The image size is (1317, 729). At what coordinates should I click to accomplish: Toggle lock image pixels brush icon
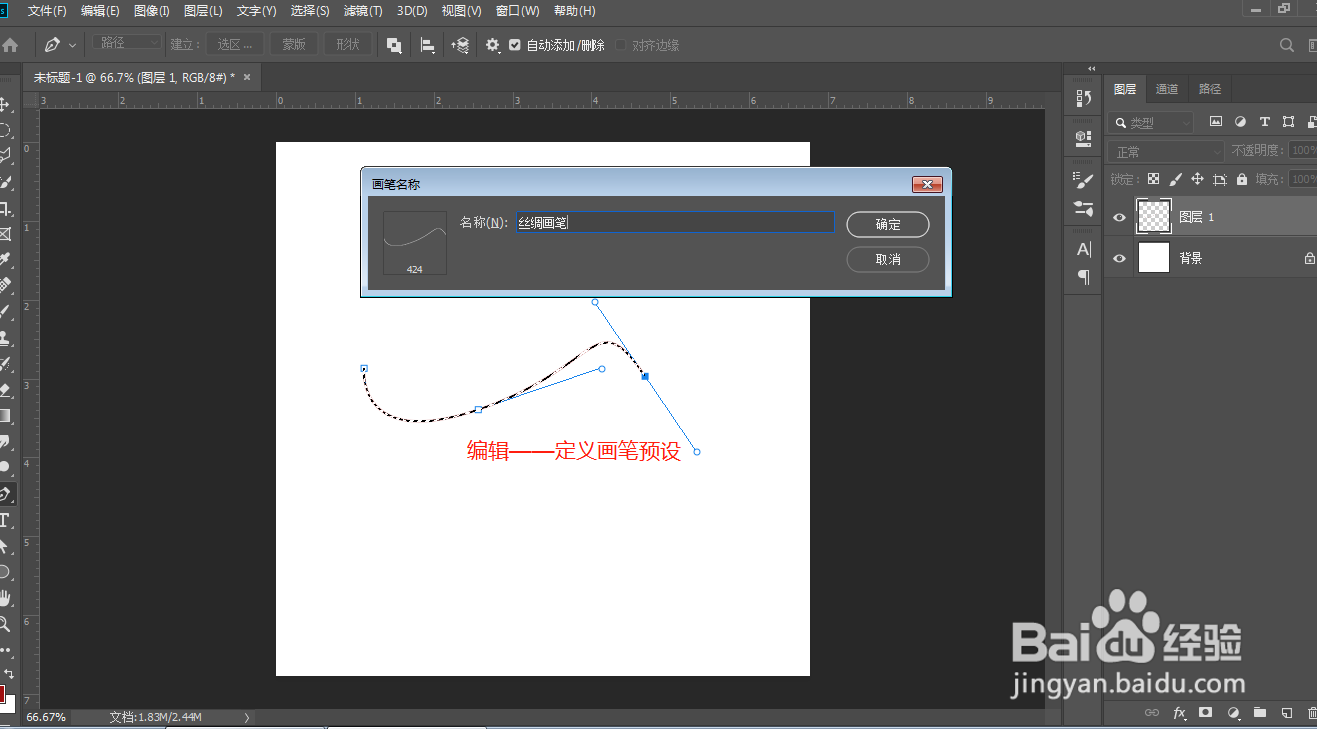tap(1175, 179)
